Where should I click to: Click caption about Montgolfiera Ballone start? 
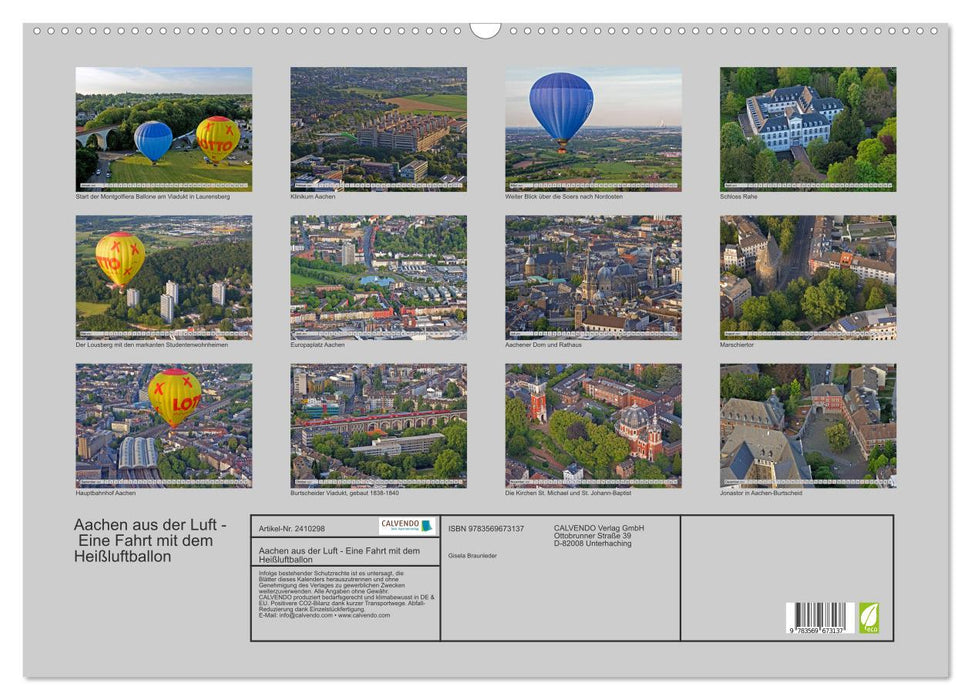[x=152, y=196]
